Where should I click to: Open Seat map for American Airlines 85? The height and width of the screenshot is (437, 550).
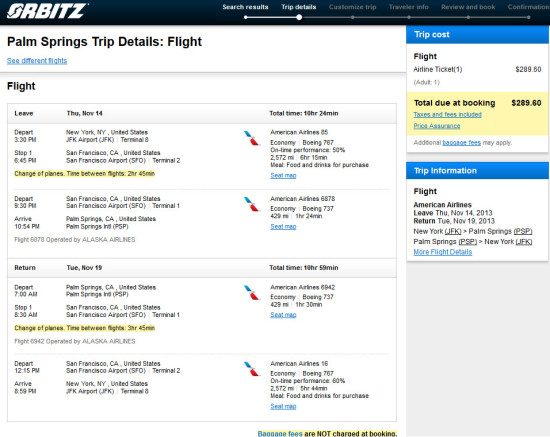pos(283,175)
